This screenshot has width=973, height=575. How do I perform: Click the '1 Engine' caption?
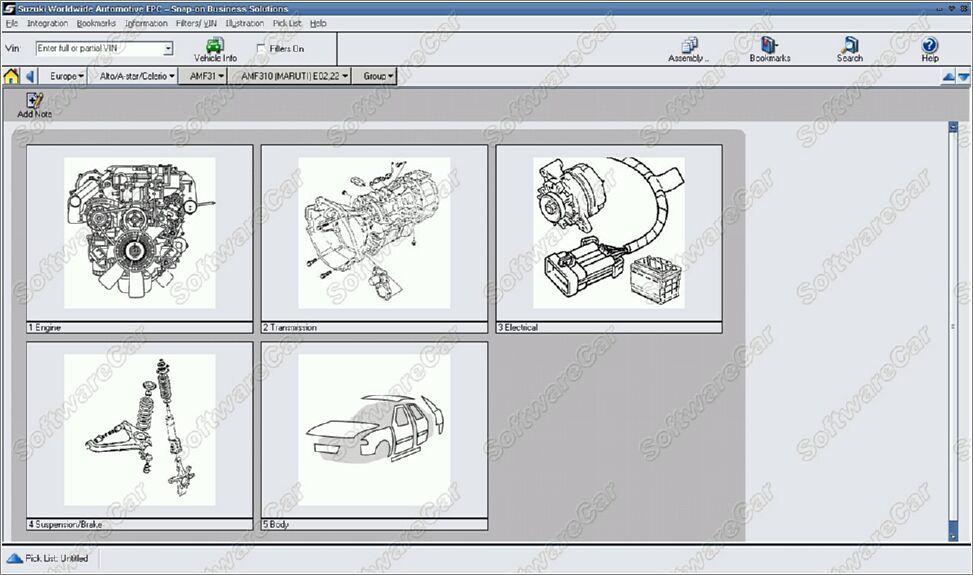(x=44, y=328)
